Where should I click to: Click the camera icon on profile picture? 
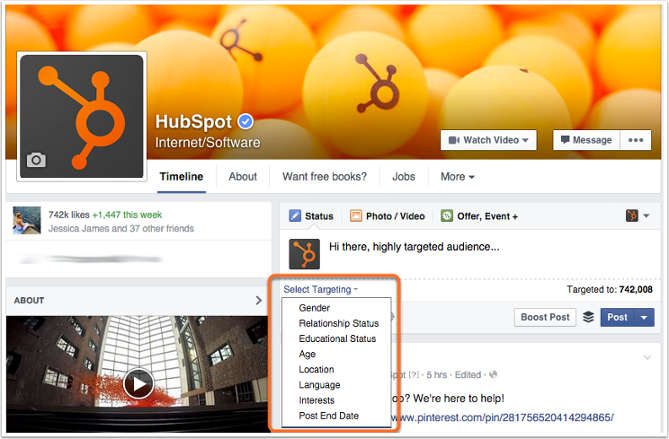pos(36,160)
